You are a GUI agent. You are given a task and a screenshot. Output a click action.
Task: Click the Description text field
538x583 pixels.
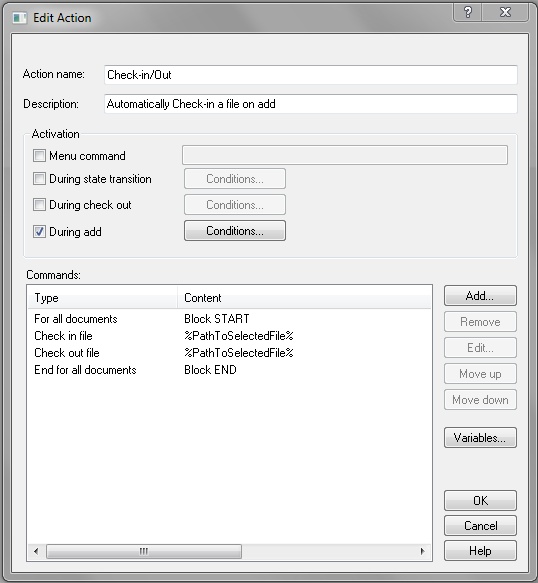[x=310, y=104]
